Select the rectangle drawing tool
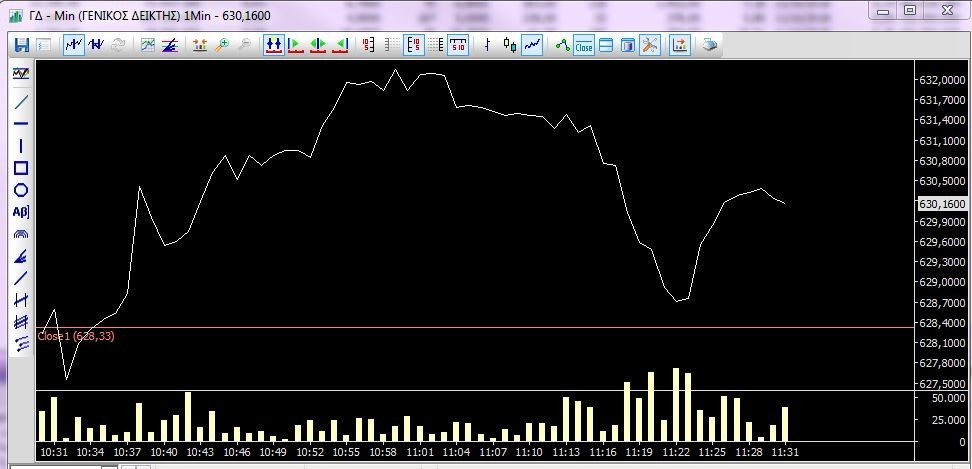972x469 pixels. click(x=21, y=168)
